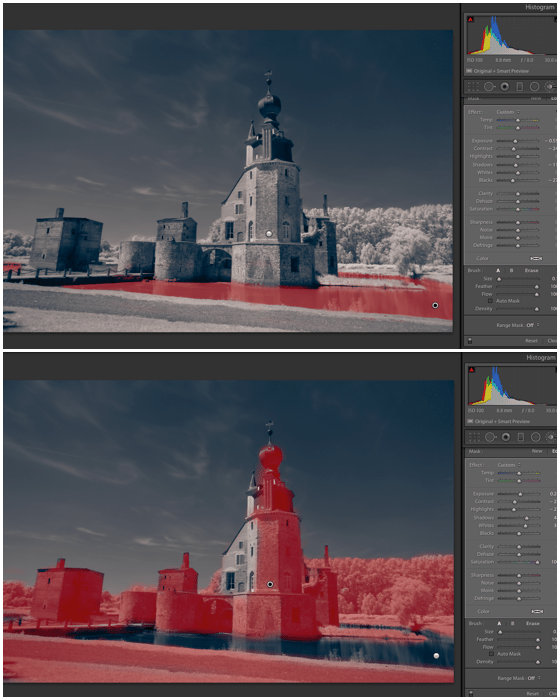Select Radial Filter tool in lower screenshot

coord(535,437)
